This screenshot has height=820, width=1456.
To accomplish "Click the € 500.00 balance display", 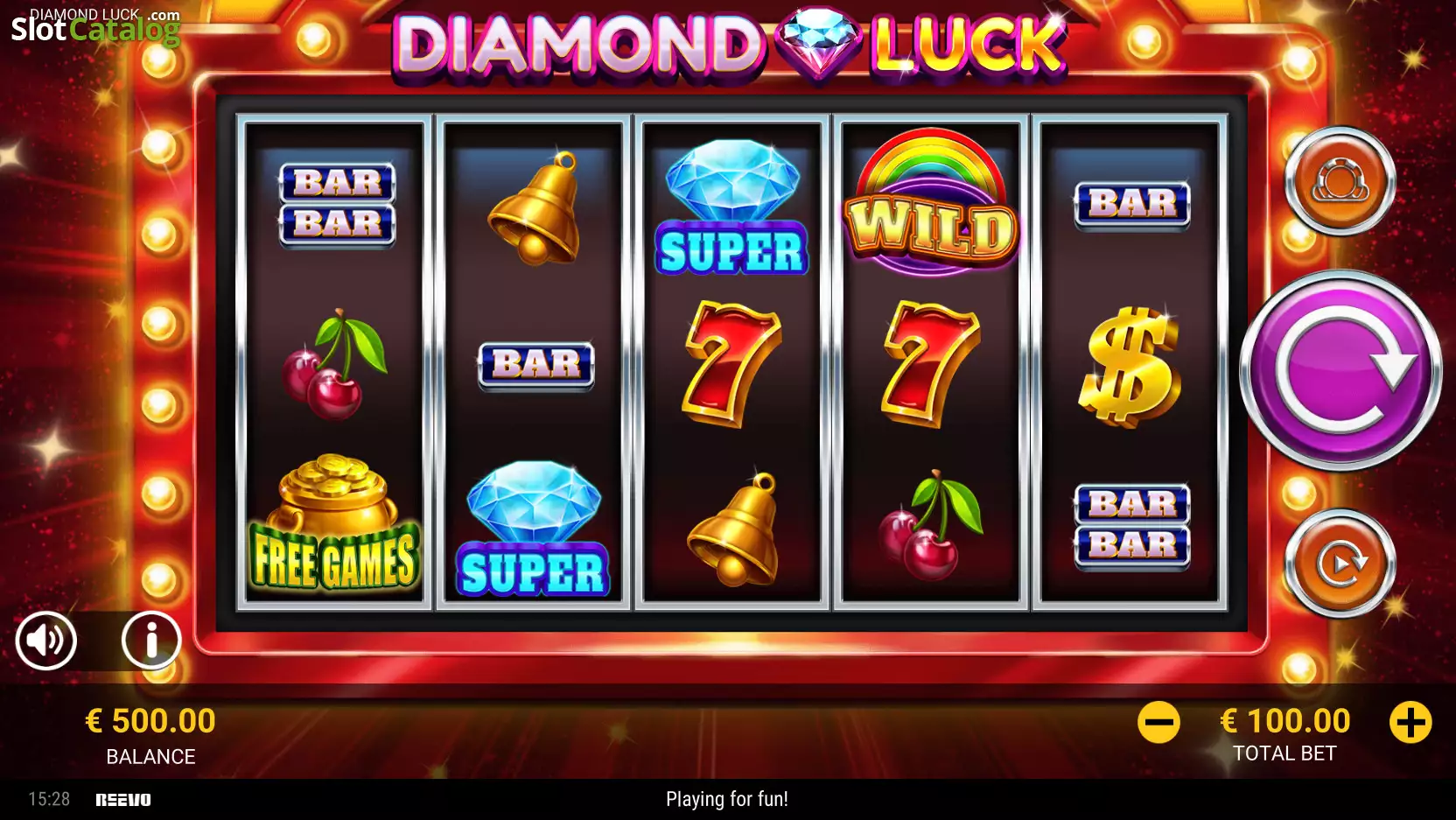I will coord(150,721).
